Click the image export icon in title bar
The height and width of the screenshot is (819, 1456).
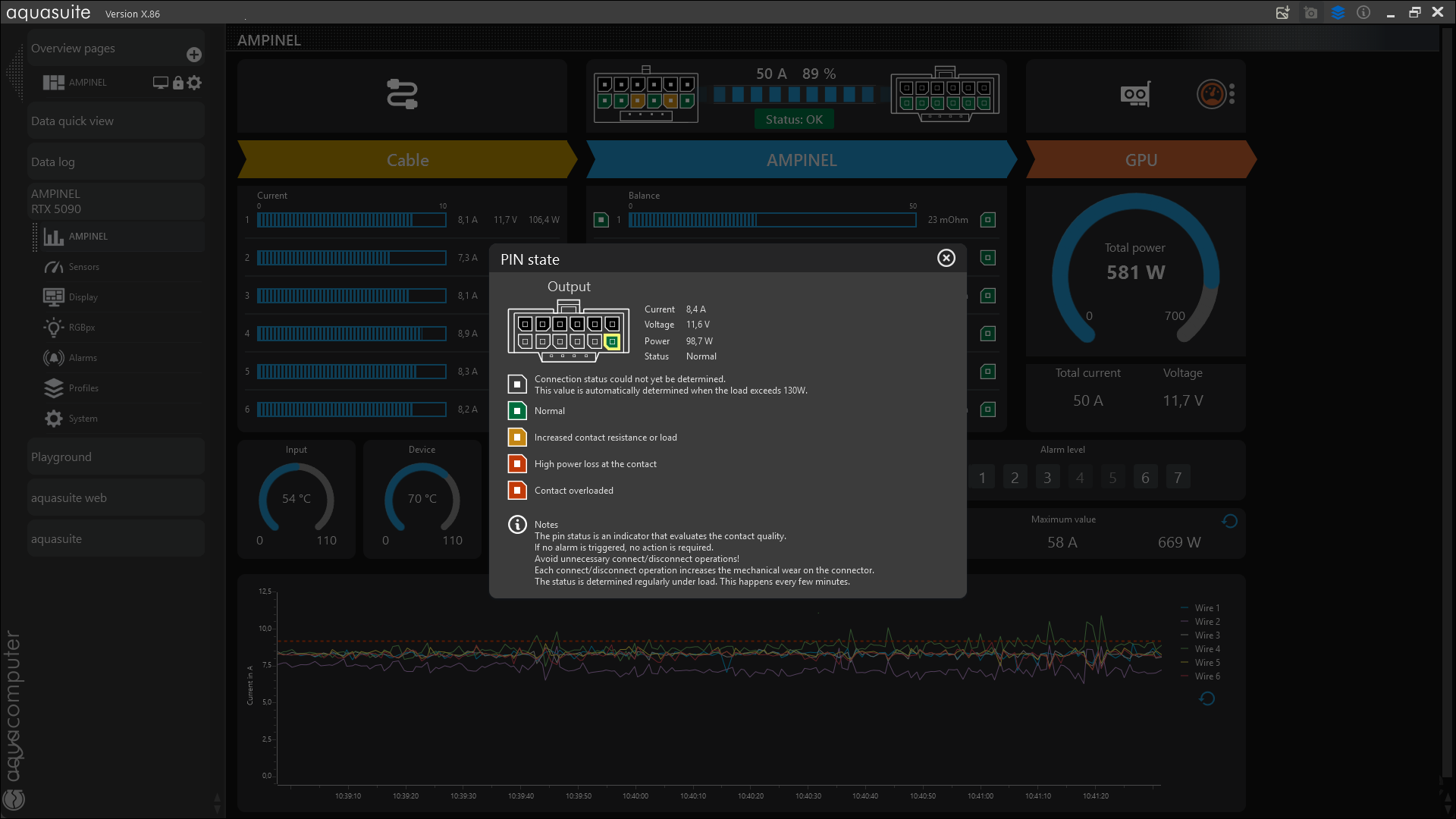coord(1282,13)
